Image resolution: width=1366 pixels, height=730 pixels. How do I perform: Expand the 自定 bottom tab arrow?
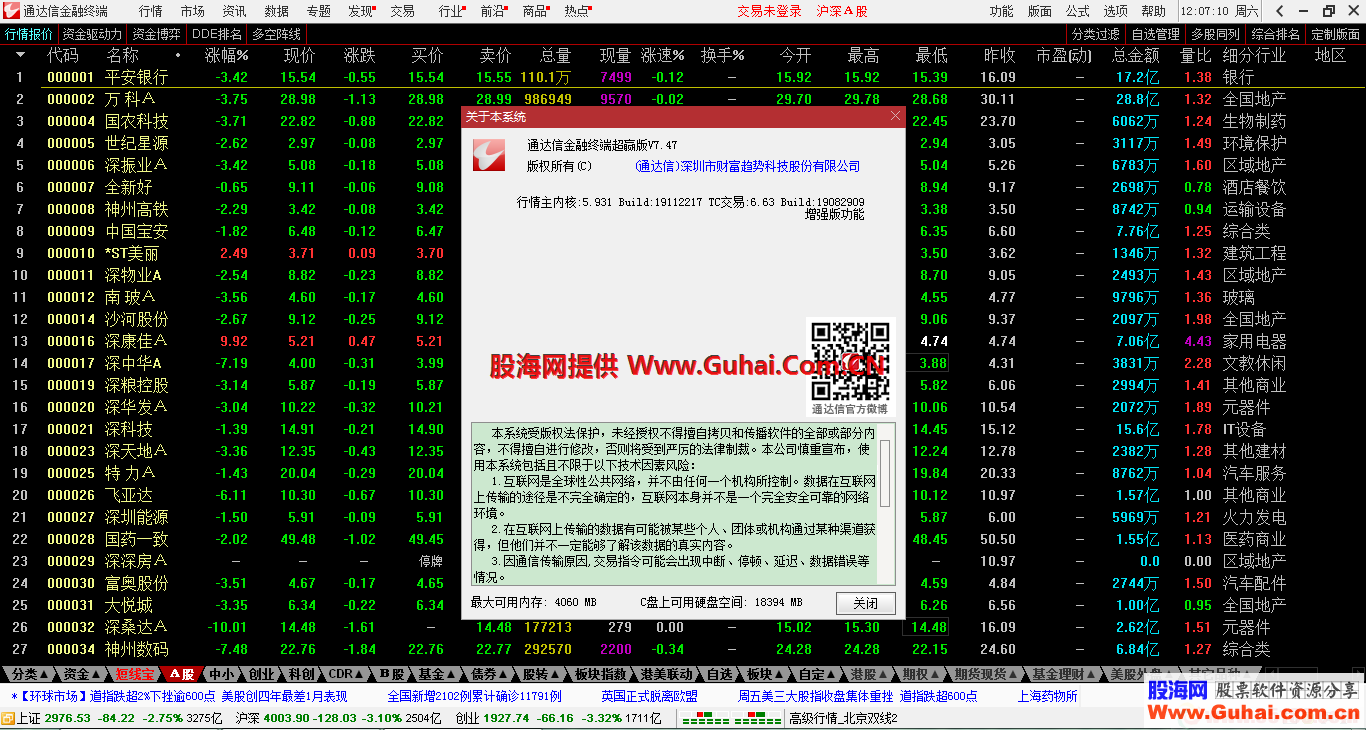click(829, 674)
